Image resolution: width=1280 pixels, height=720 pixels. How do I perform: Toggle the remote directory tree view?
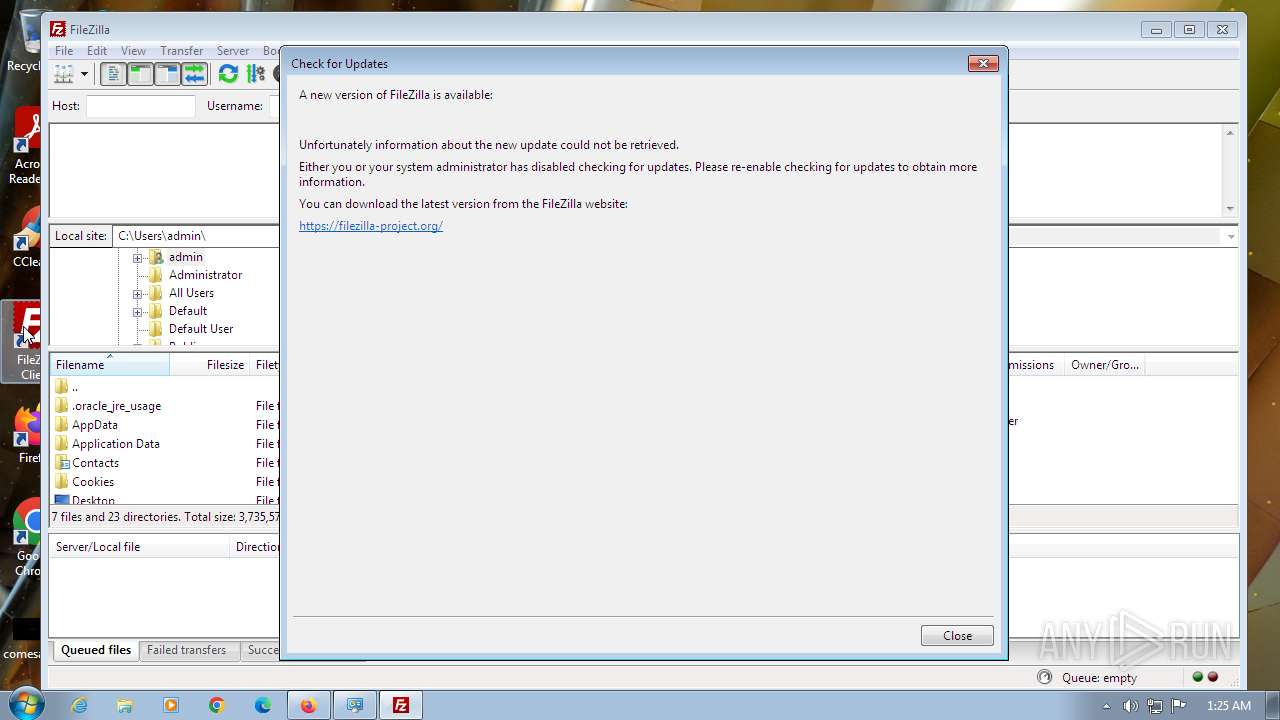coord(167,74)
